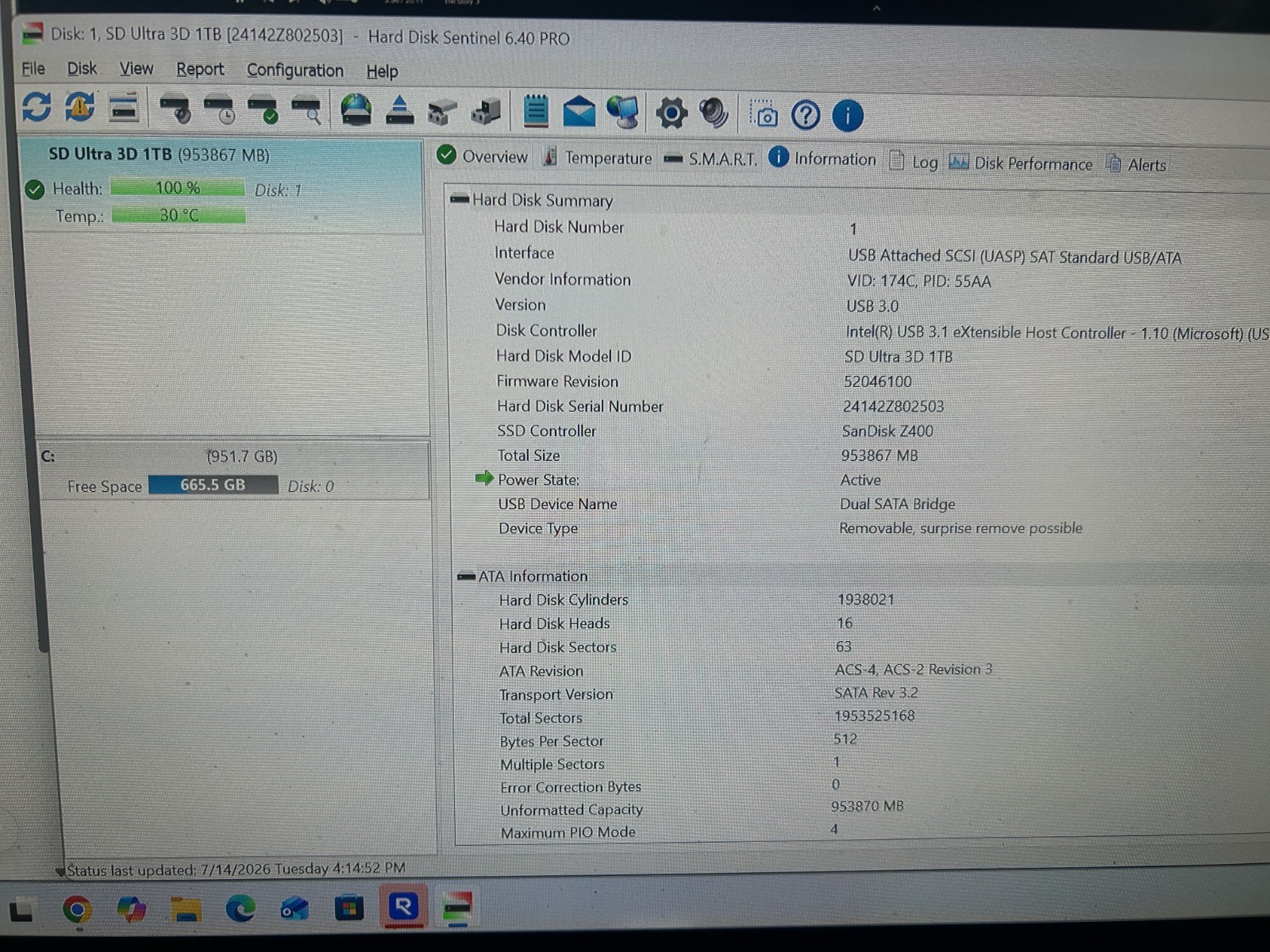Select the SD Ultra 3D 1TB disk entry
Image resolution: width=1270 pixels, height=952 pixels.
[222, 186]
